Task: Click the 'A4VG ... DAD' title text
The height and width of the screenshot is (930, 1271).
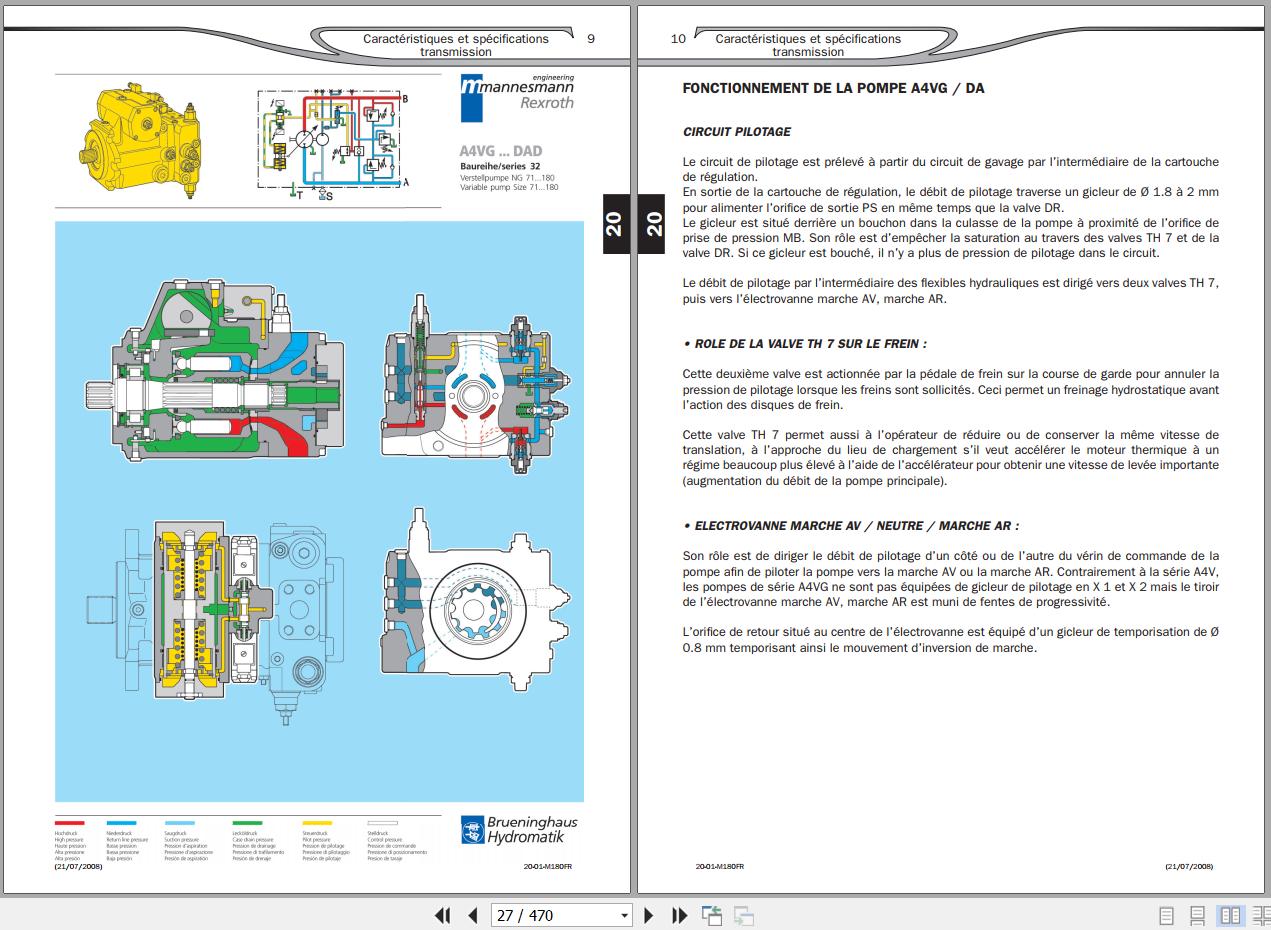Action: tap(501, 152)
